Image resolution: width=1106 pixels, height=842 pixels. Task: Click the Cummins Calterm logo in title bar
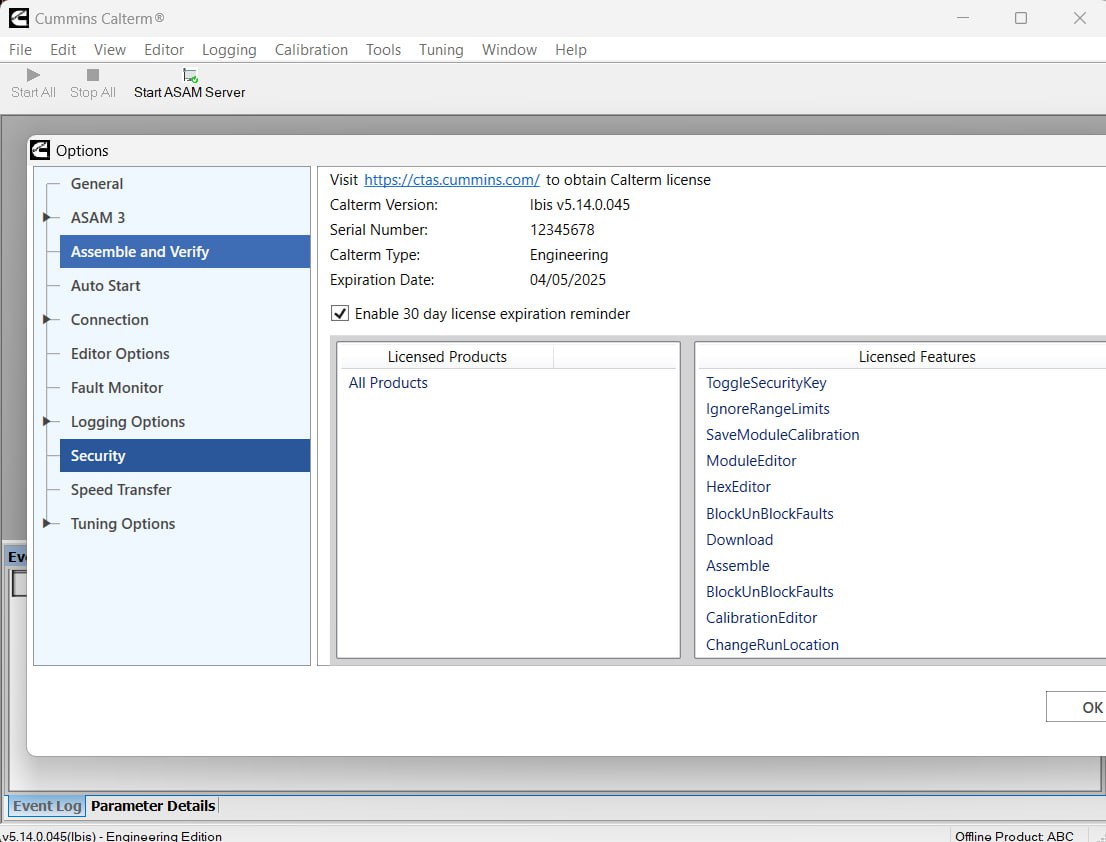point(19,18)
